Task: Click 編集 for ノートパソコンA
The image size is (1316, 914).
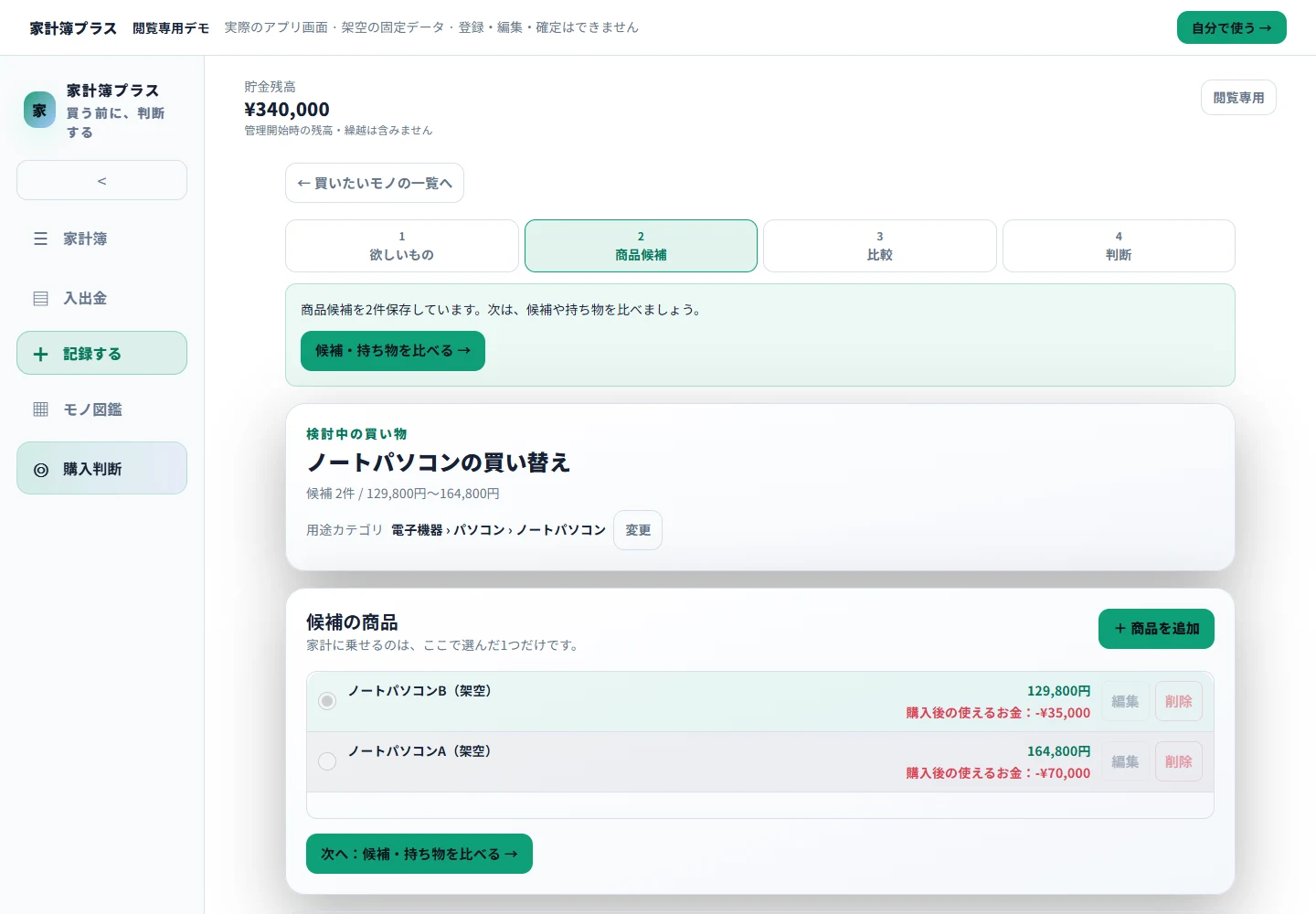Action: pos(1125,761)
